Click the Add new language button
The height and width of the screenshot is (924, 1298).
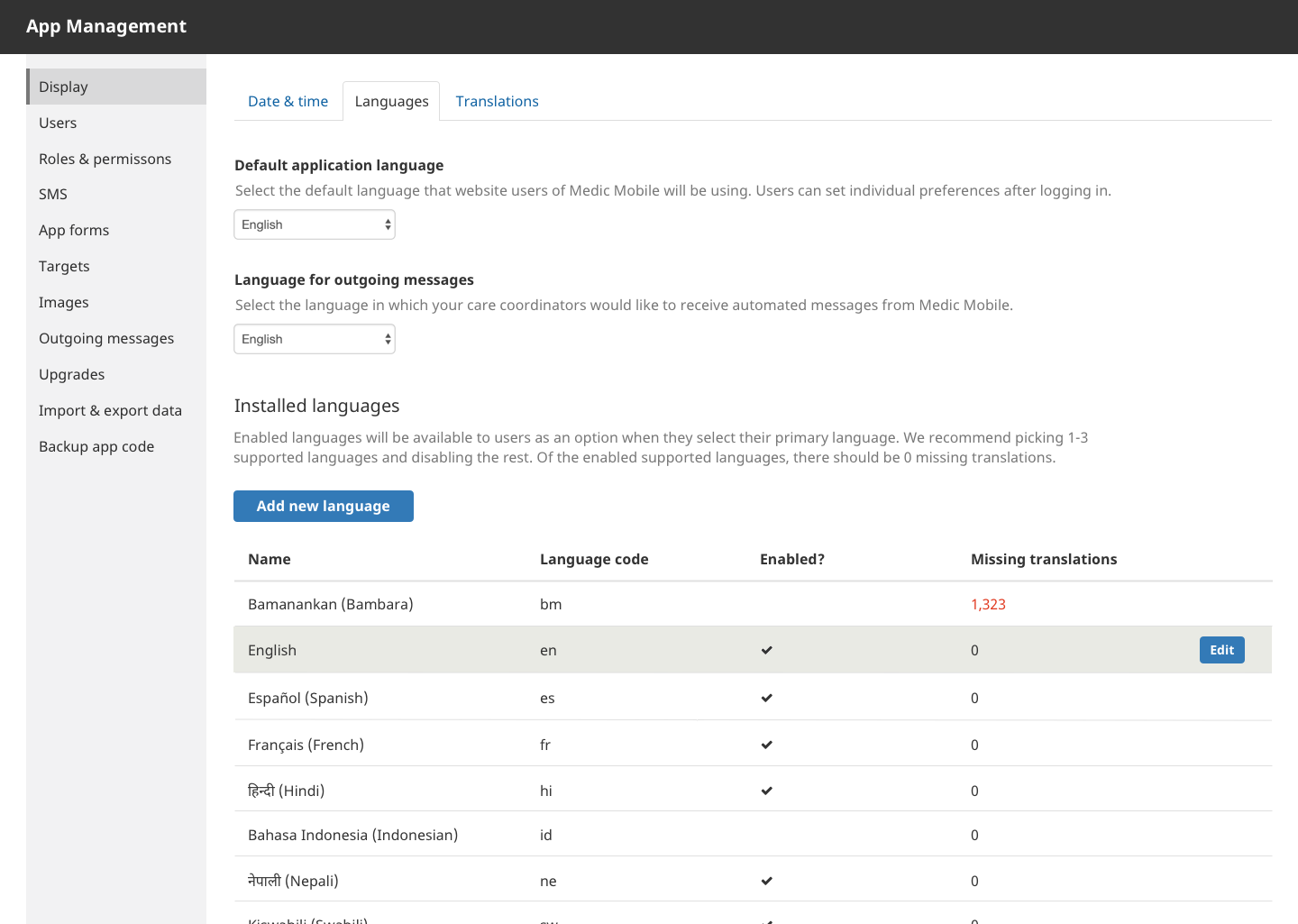point(324,506)
